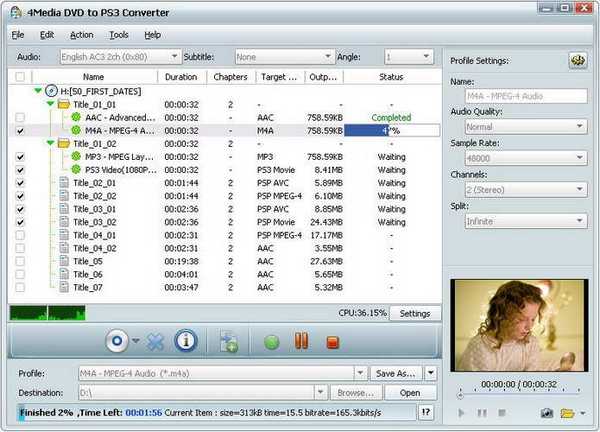Sort by the Duration column header

point(181,77)
